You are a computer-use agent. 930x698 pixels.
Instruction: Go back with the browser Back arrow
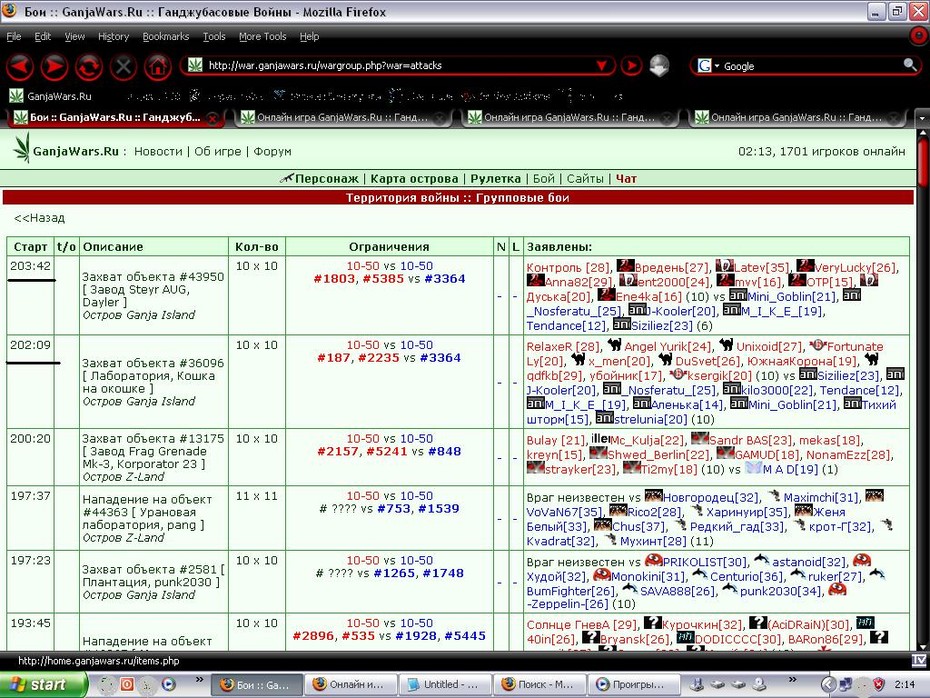coord(20,66)
